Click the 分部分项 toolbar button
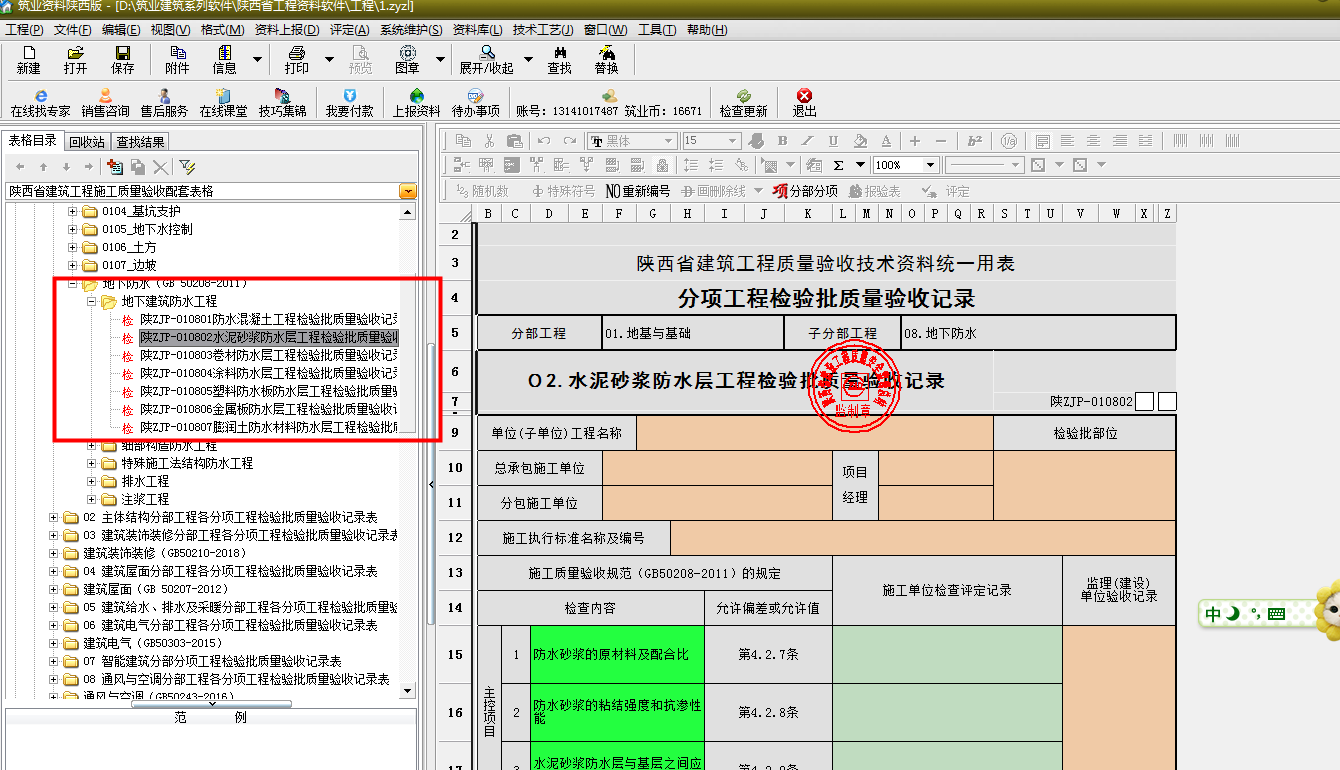 pos(805,190)
